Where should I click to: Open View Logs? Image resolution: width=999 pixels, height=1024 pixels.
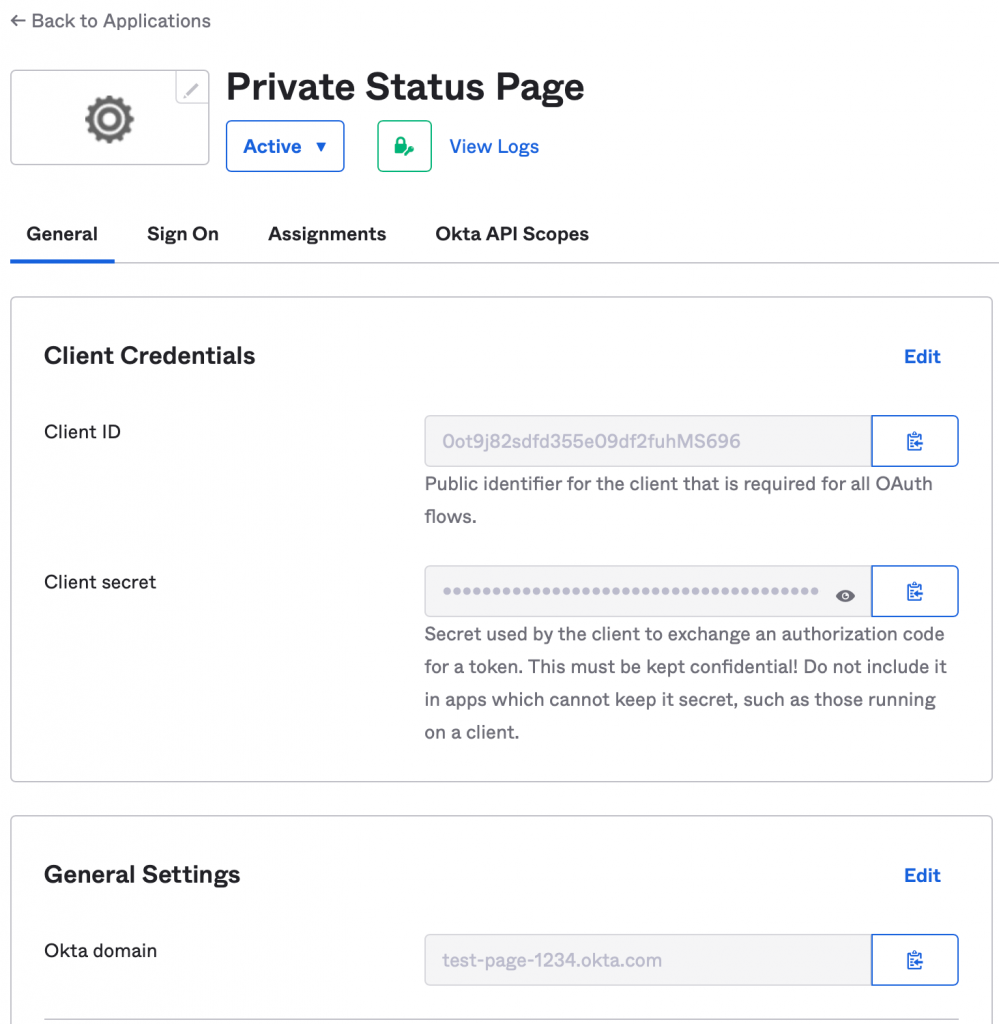(494, 145)
